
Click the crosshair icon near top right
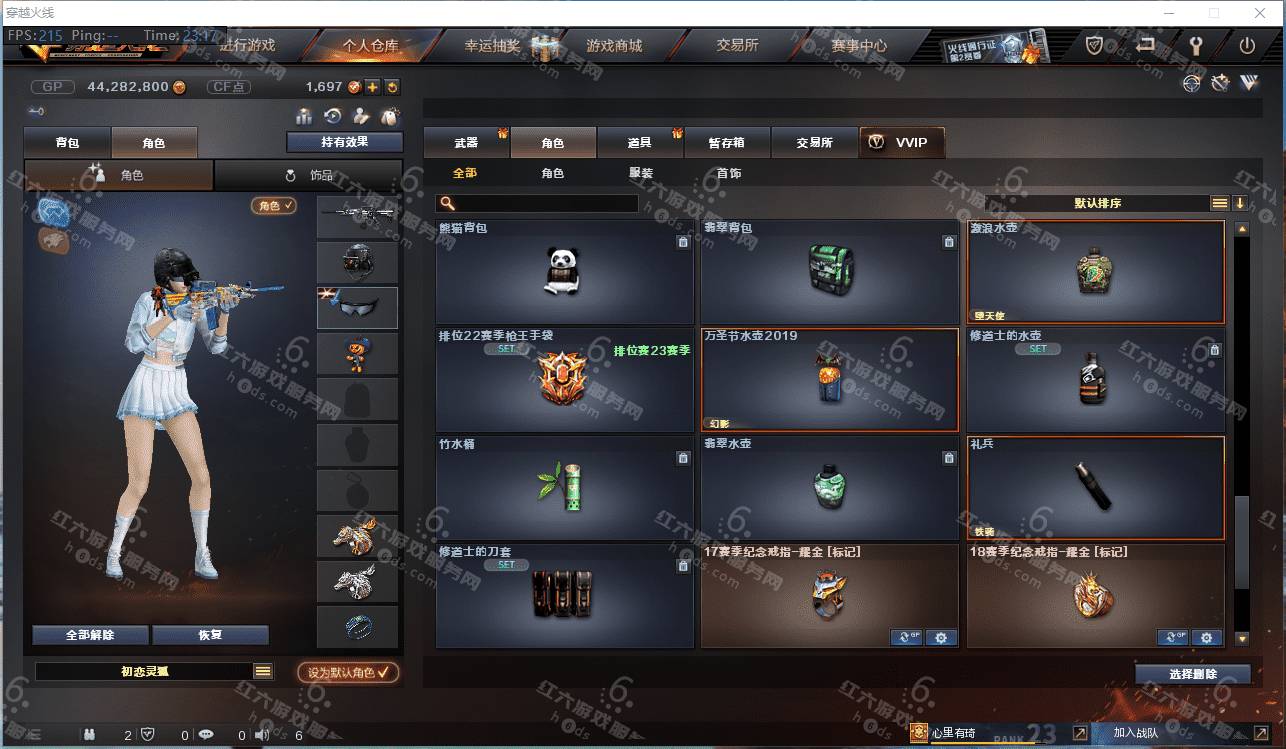click(1191, 84)
